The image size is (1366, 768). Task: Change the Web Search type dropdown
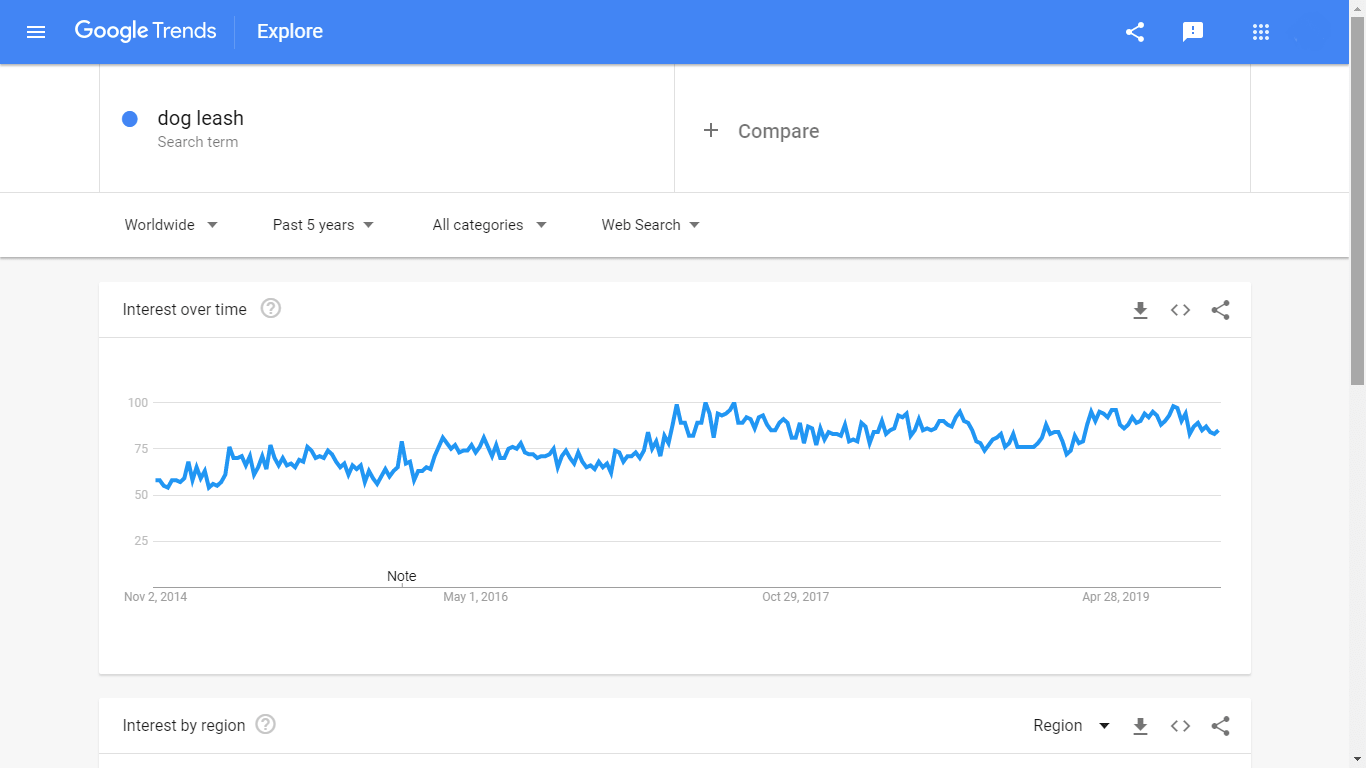pyautogui.click(x=650, y=225)
